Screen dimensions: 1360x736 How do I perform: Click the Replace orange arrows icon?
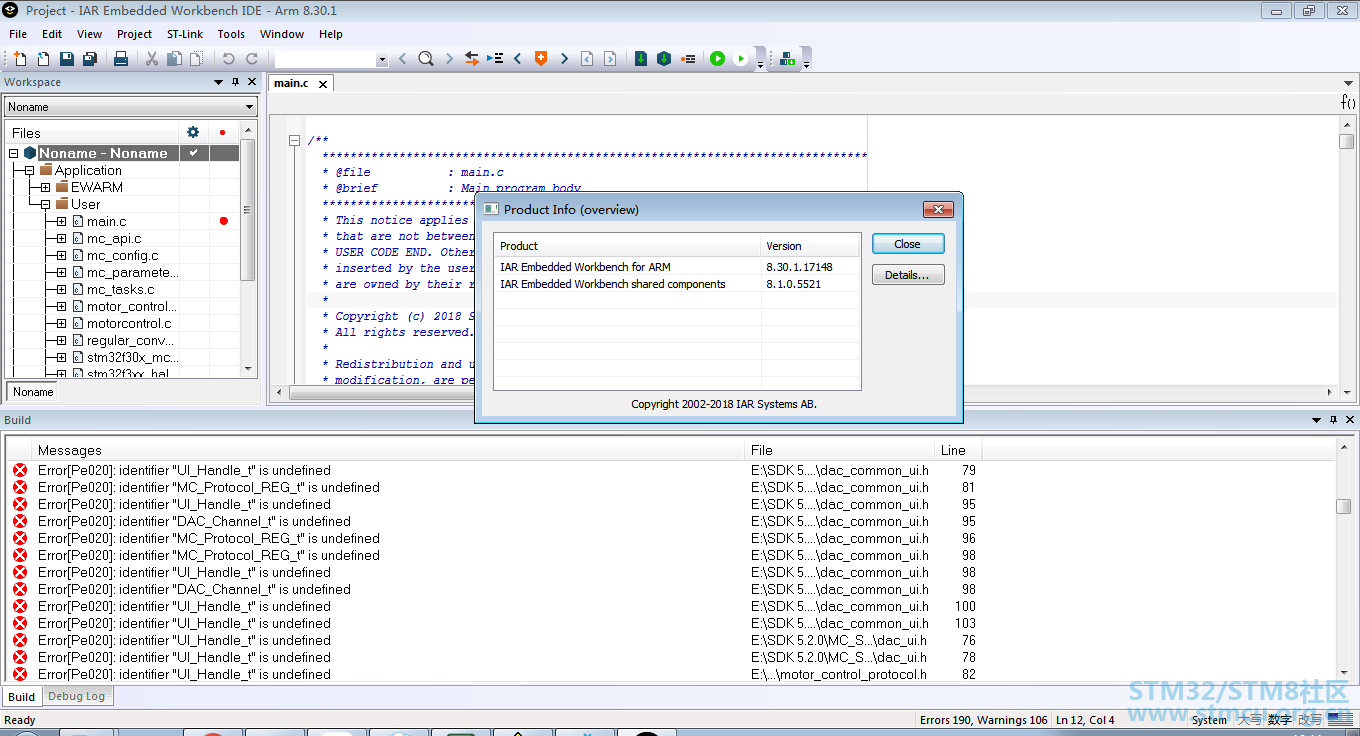pyautogui.click(x=472, y=59)
